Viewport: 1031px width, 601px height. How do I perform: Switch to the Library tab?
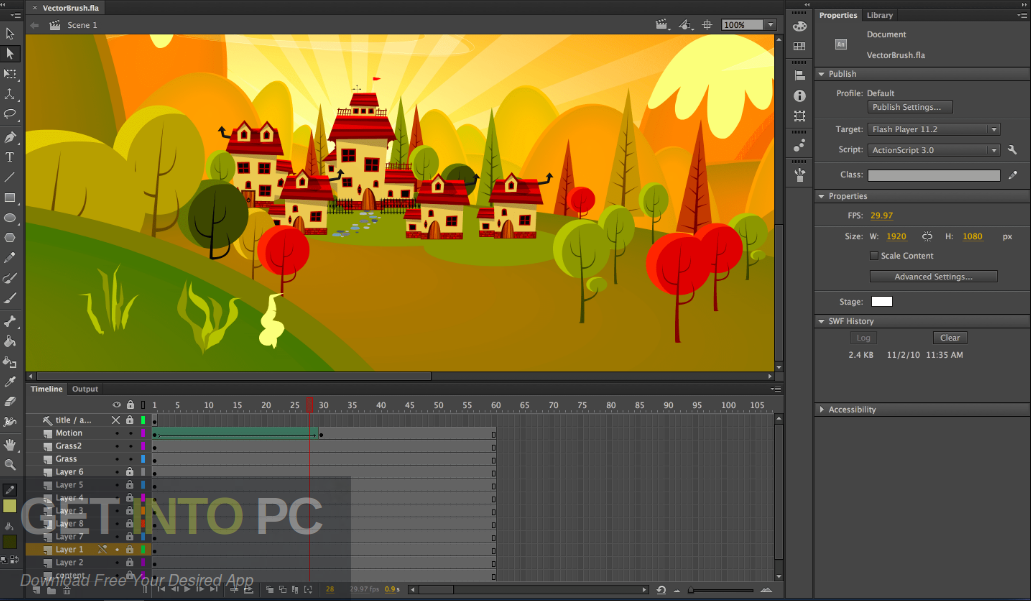tap(879, 15)
